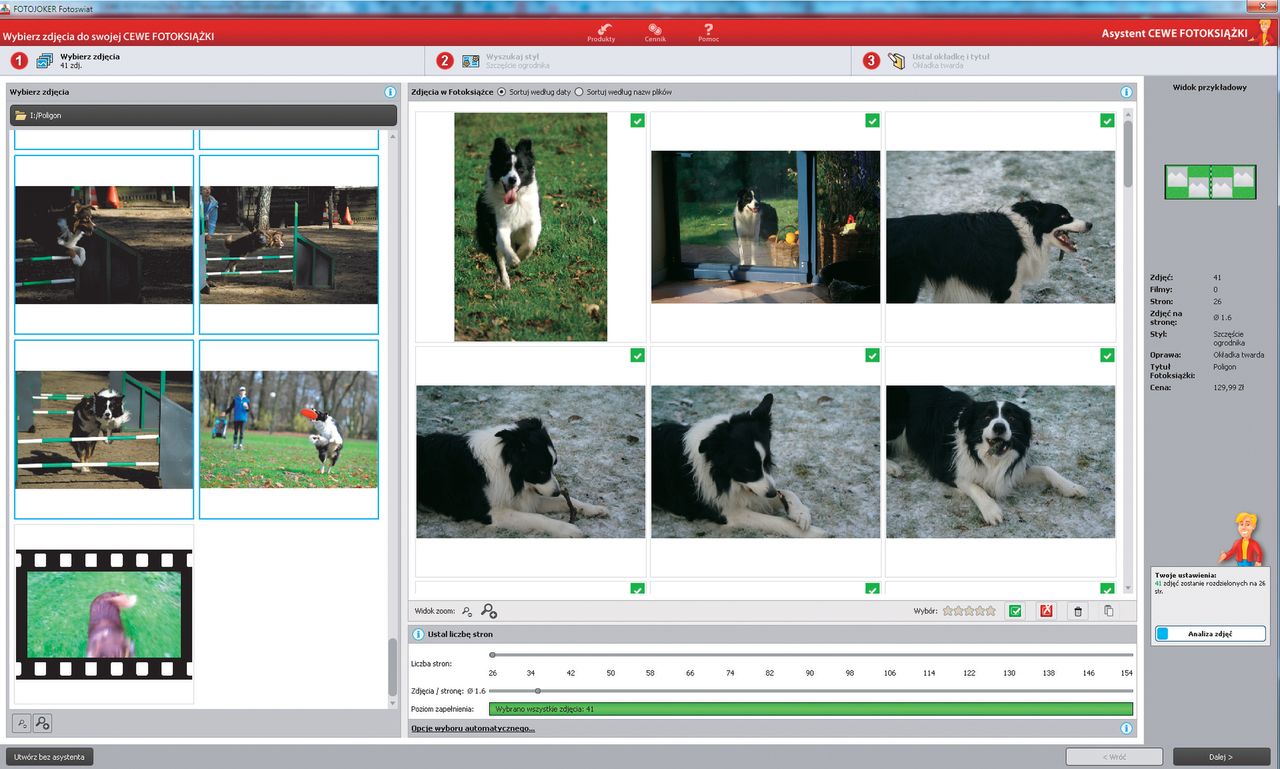Click the 154 mark on Liczba stron scale
The image size is (1280, 769).
pyautogui.click(x=1127, y=673)
